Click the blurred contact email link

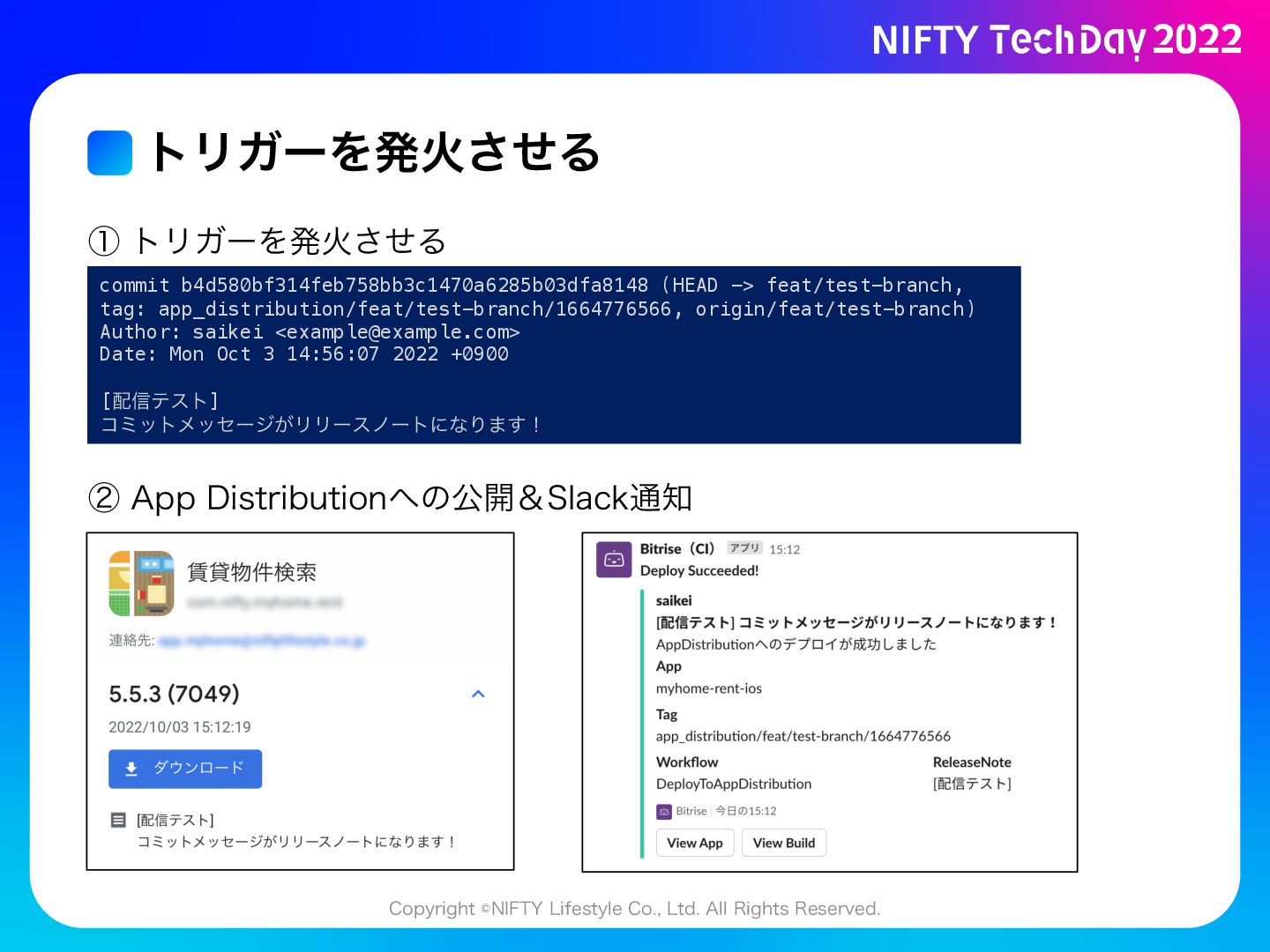(x=261, y=640)
